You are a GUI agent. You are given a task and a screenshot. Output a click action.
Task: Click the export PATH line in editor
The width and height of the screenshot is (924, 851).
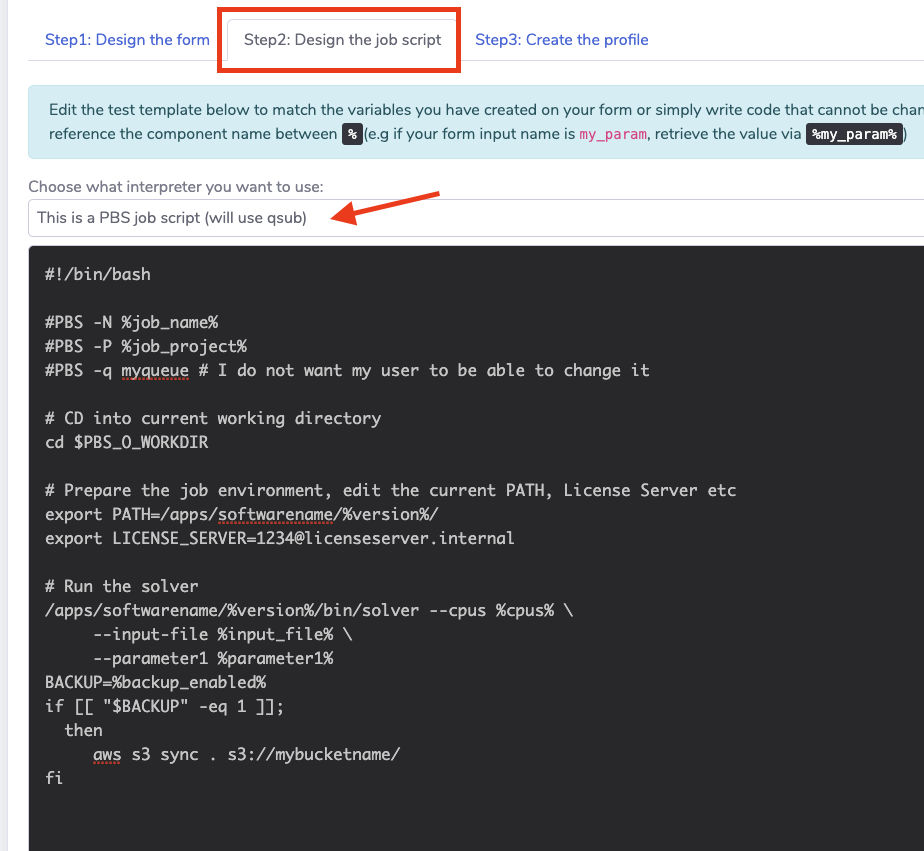242,514
